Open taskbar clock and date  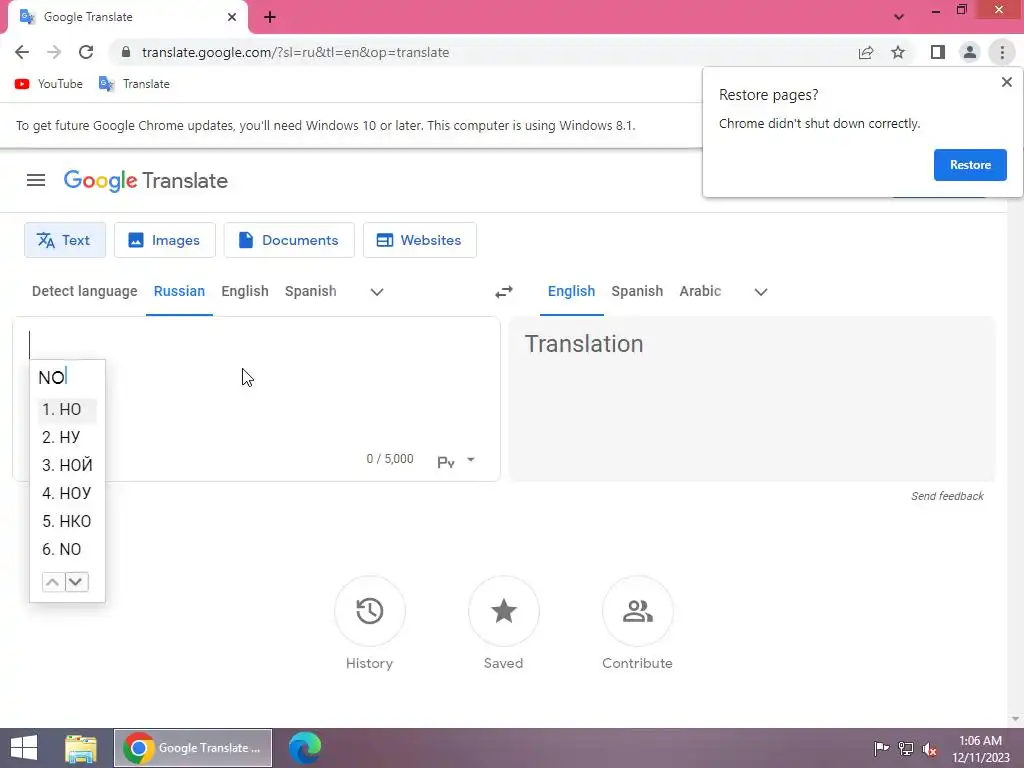pyautogui.click(x=980, y=749)
